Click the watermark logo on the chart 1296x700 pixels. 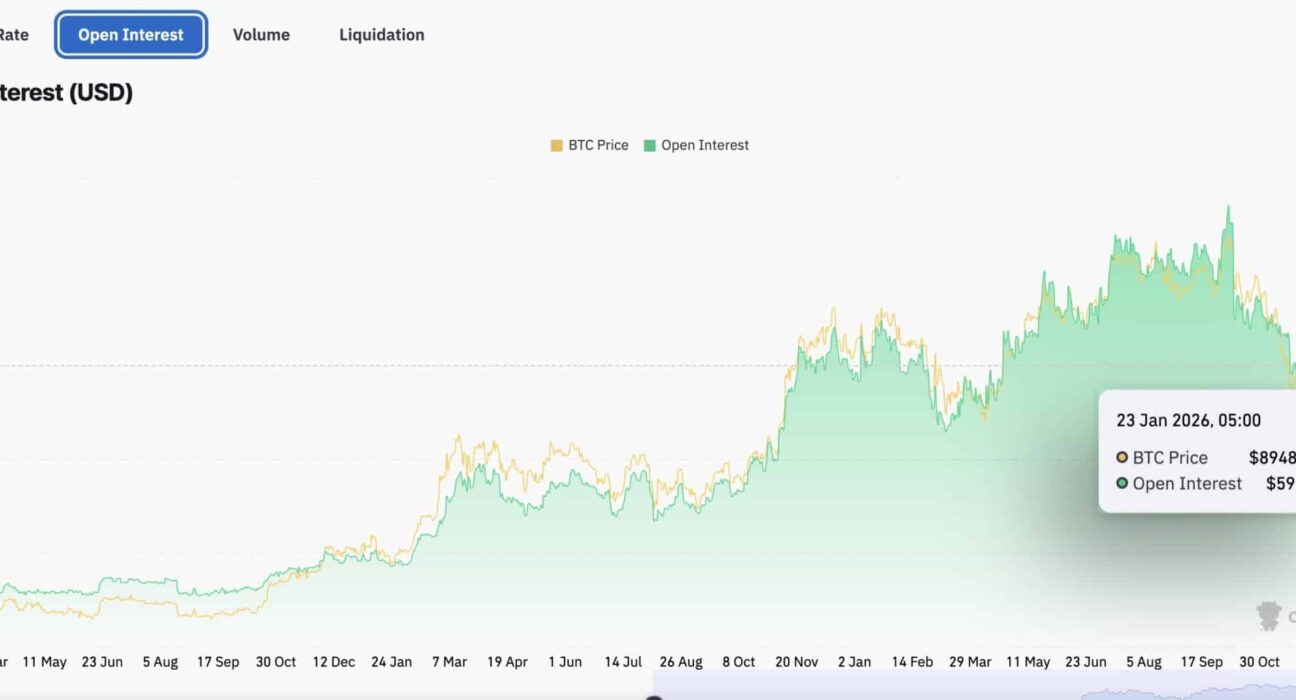tap(1270, 615)
